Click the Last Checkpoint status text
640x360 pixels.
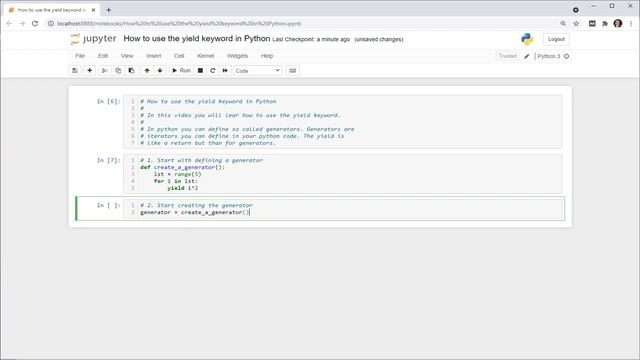[x=311, y=40]
